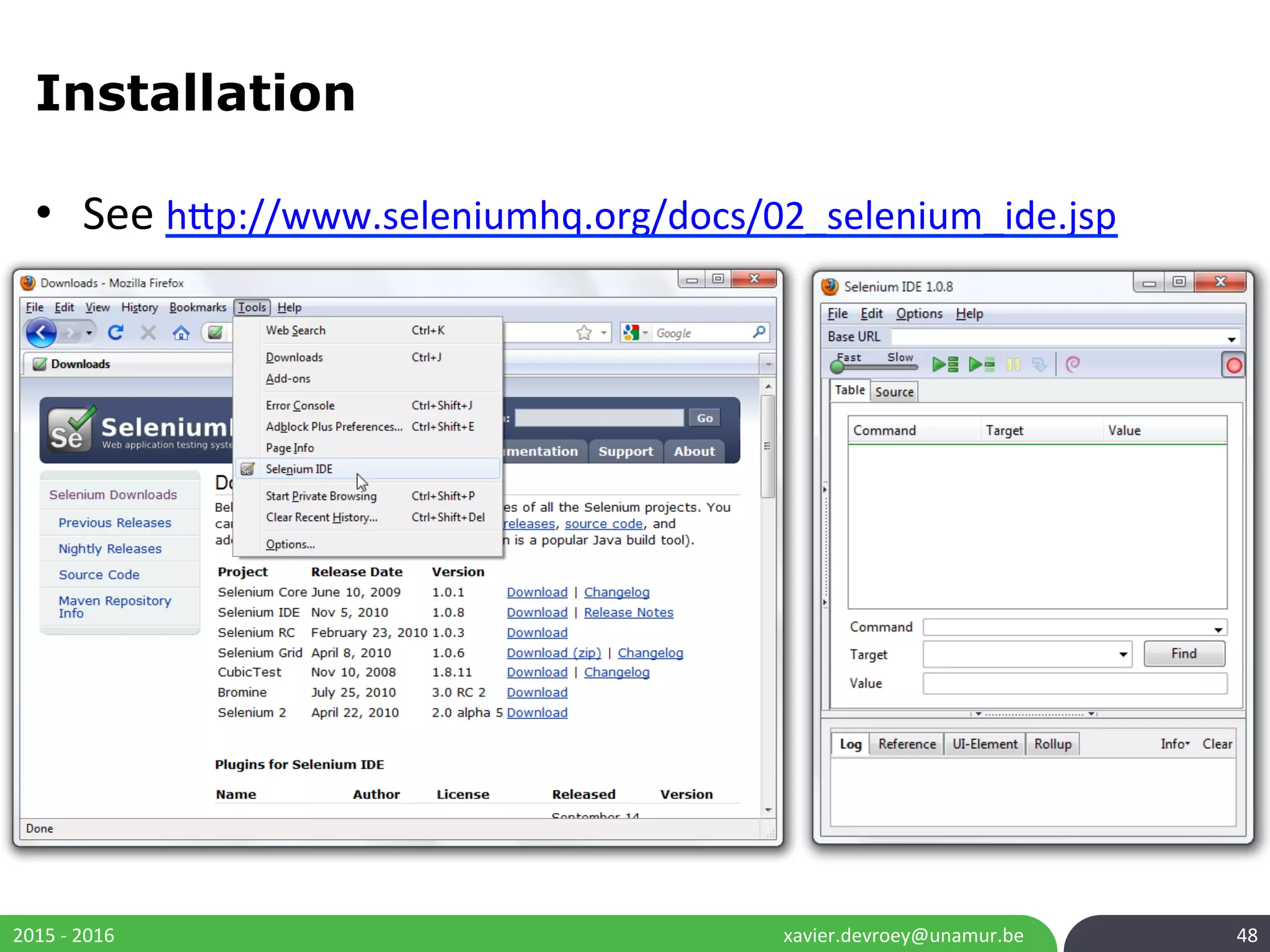The height and width of the screenshot is (952, 1270).
Task: Click the Stop loading X icon
Action: coord(148,333)
